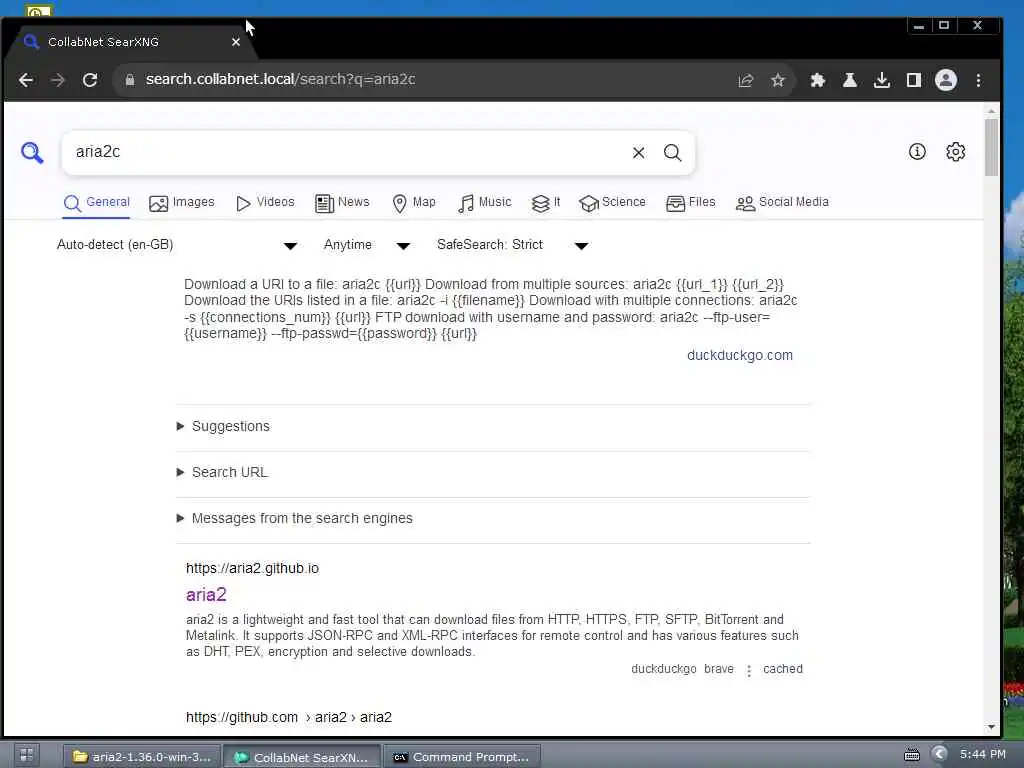1024x768 pixels.
Task: Open Chrome Labs flask icon
Action: (x=850, y=80)
